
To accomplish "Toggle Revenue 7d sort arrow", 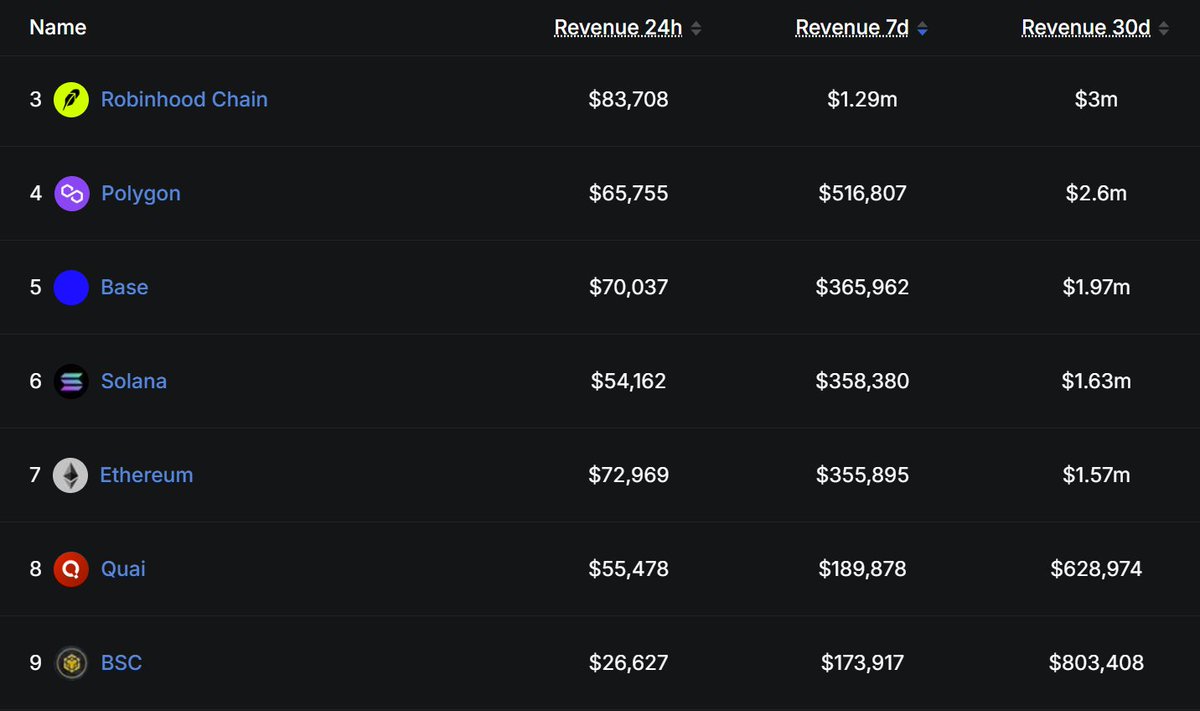I will click(x=922, y=29).
